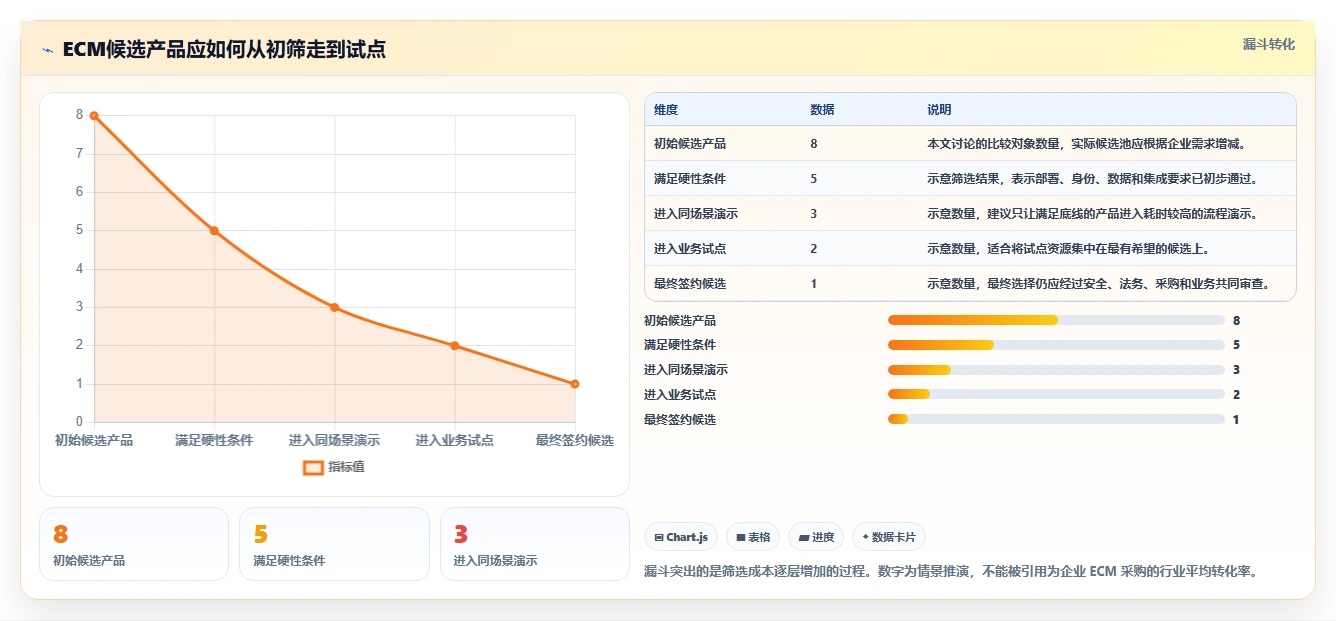The height and width of the screenshot is (621, 1336).
Task: Click the lightning icon beside the ECM title
Action: pyautogui.click(x=47, y=50)
